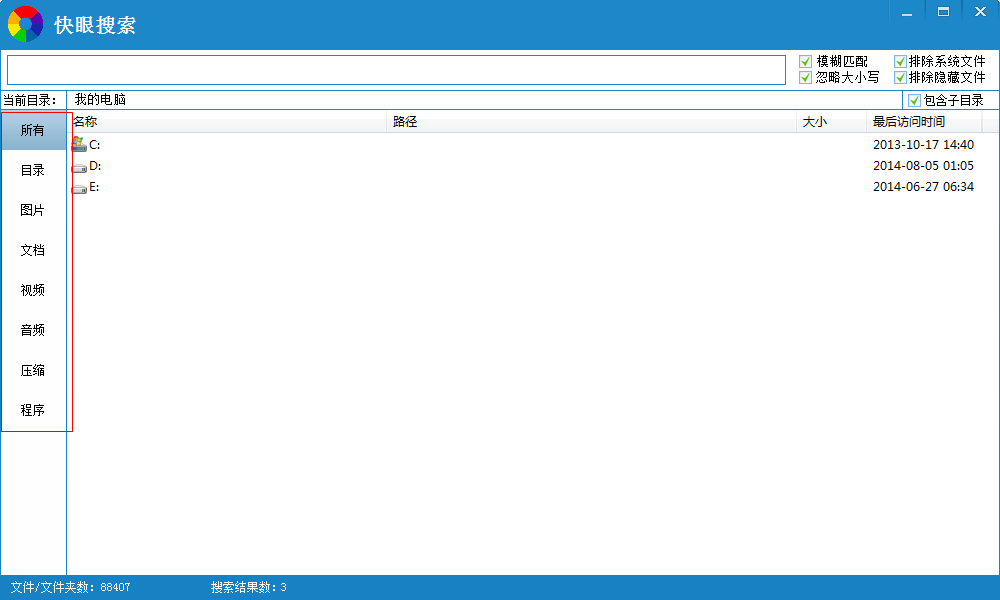Image resolution: width=1000 pixels, height=600 pixels.
Task: Select the C: drive icon
Action: [x=79, y=144]
